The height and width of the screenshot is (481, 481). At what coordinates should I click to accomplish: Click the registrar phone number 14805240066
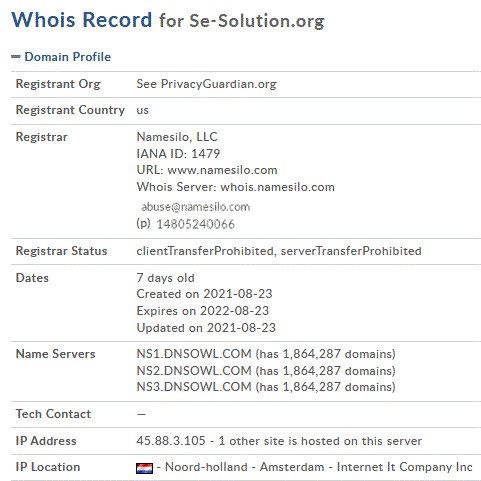point(196,224)
